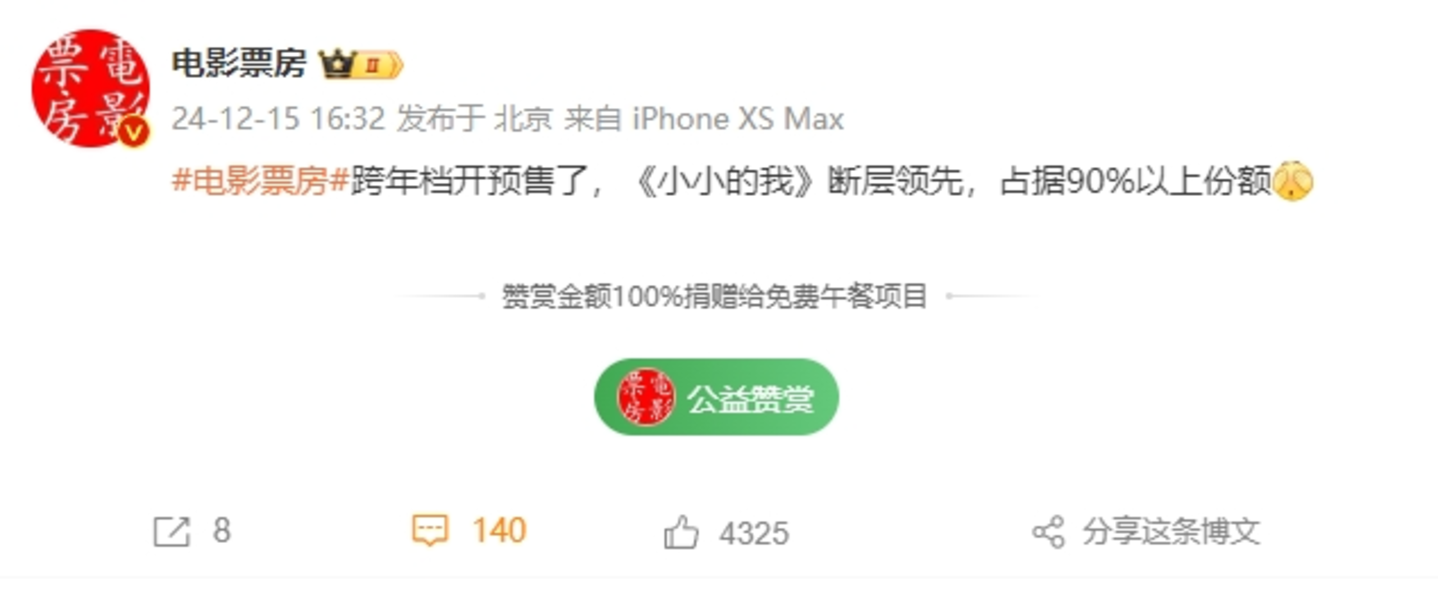Open the 24-12-15 16:32 timestamp

[278, 119]
